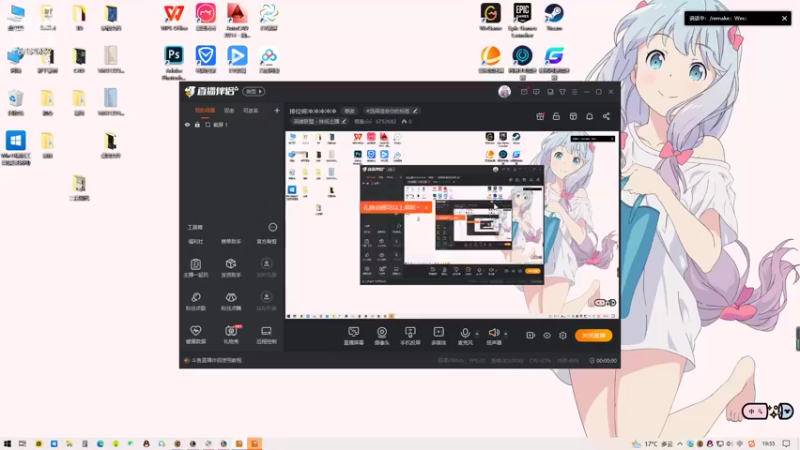Open the user avatar in the title bar

[504, 92]
